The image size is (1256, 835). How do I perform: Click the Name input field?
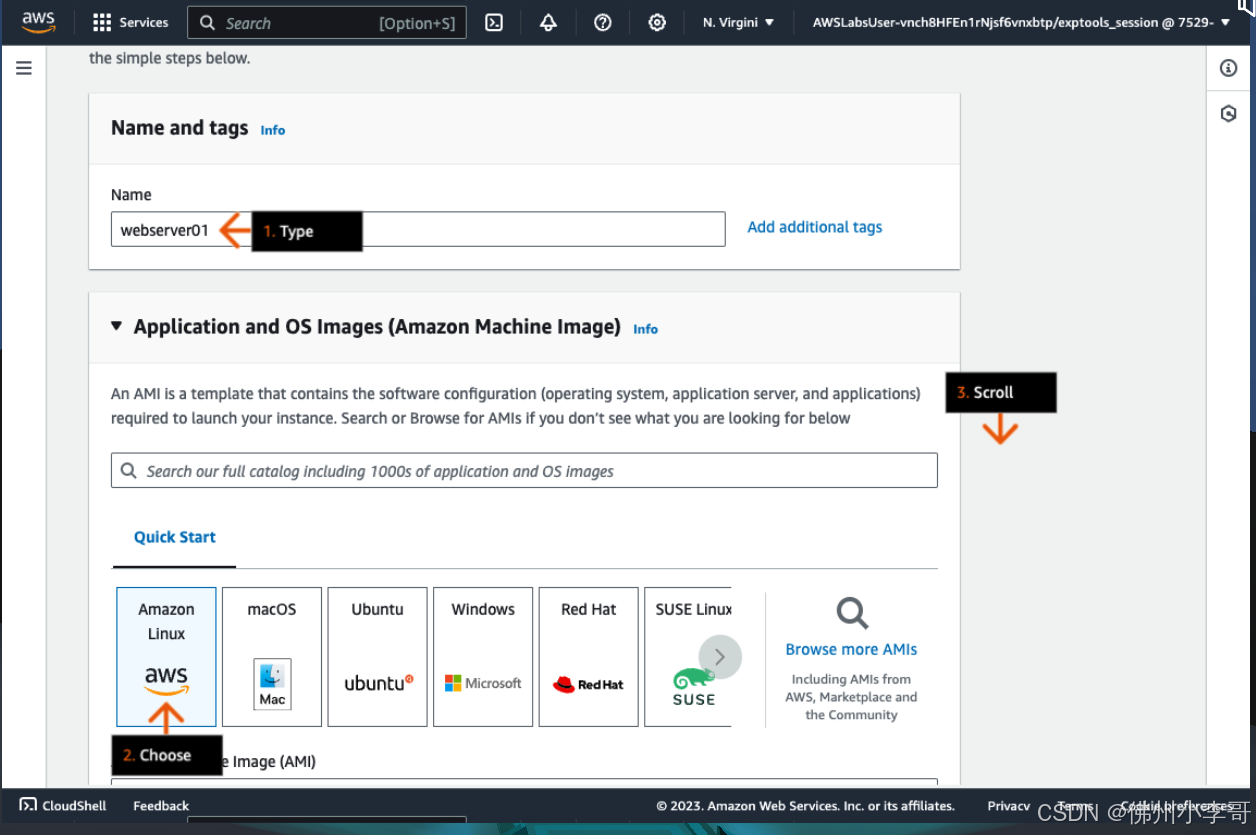(x=418, y=229)
